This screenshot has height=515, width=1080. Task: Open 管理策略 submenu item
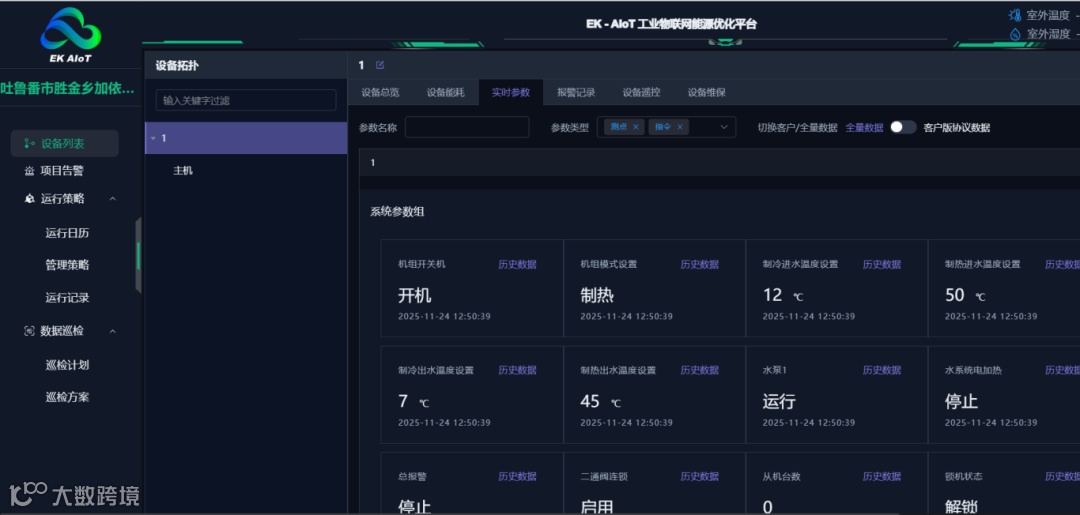(x=68, y=264)
